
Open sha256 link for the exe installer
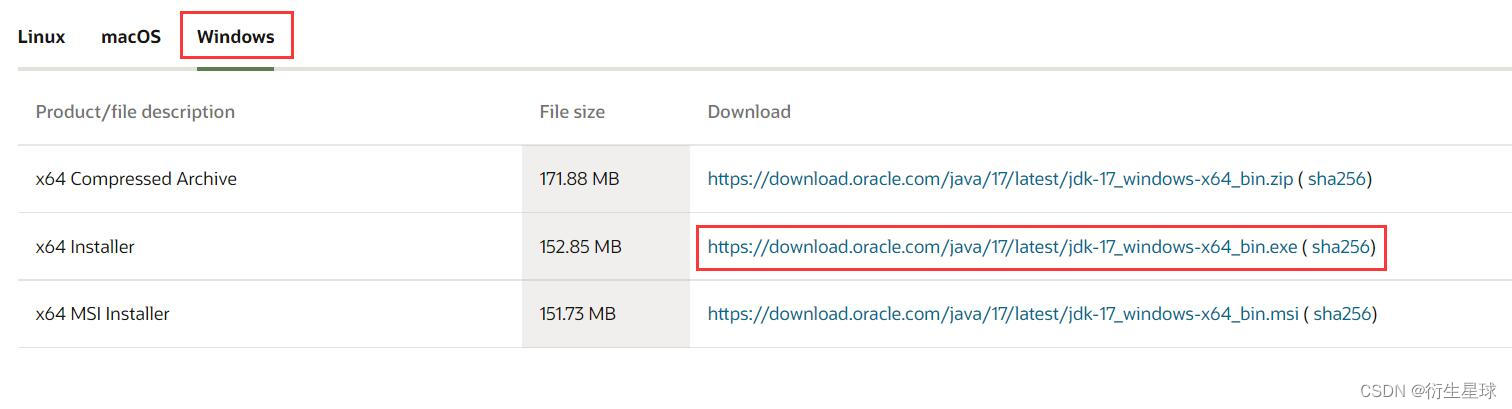[x=1340, y=246]
